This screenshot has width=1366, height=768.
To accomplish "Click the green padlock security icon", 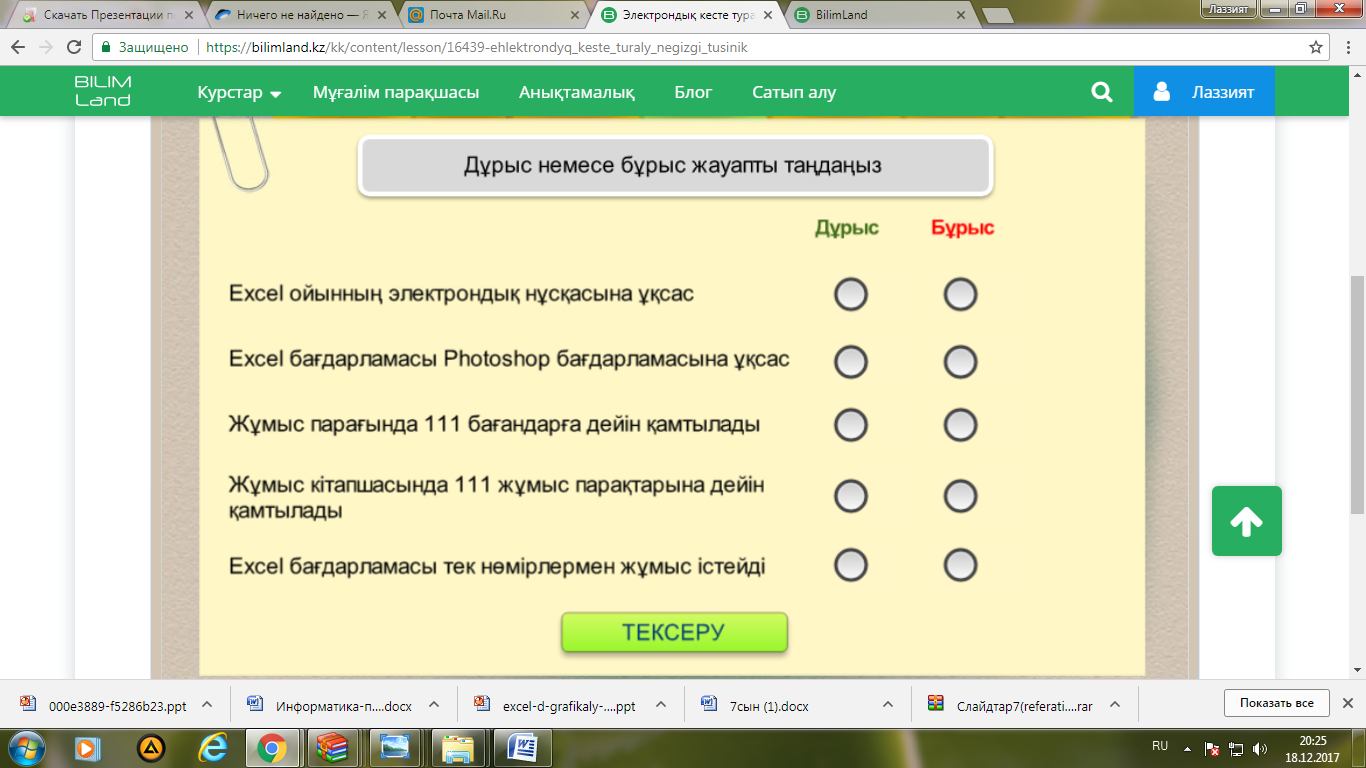I will tap(106, 47).
